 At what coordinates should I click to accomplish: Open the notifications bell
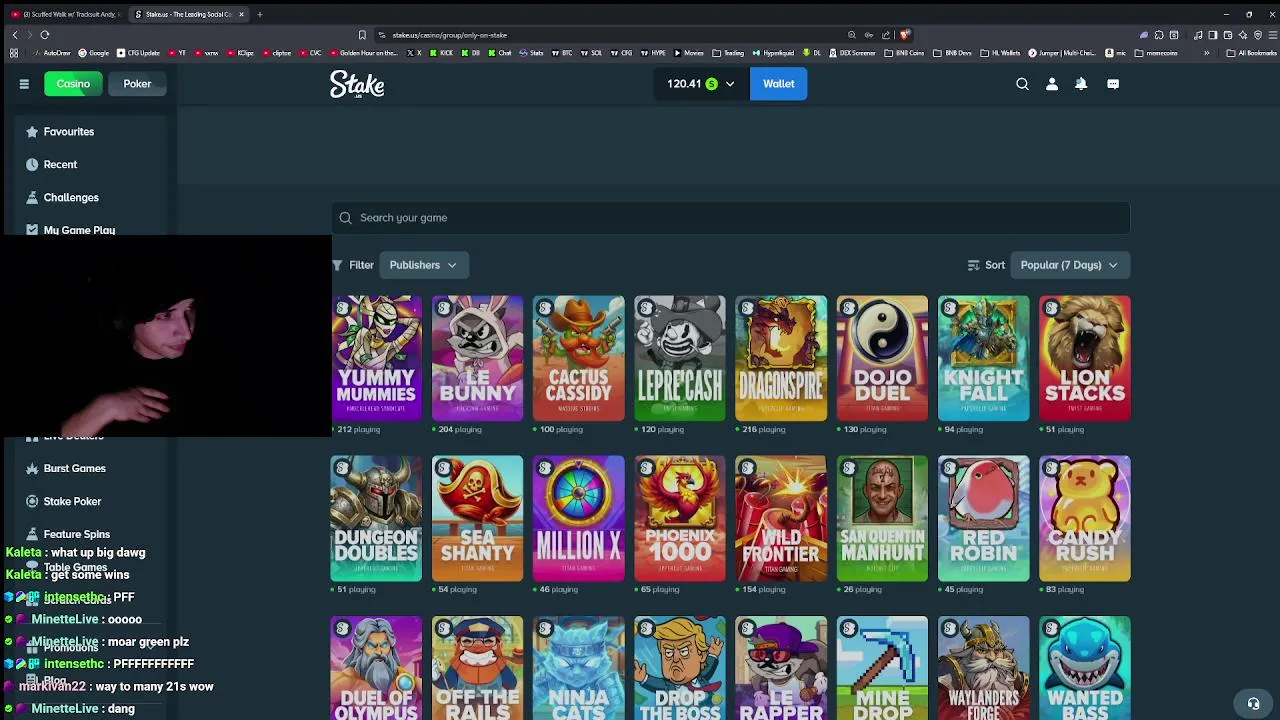coord(1081,84)
